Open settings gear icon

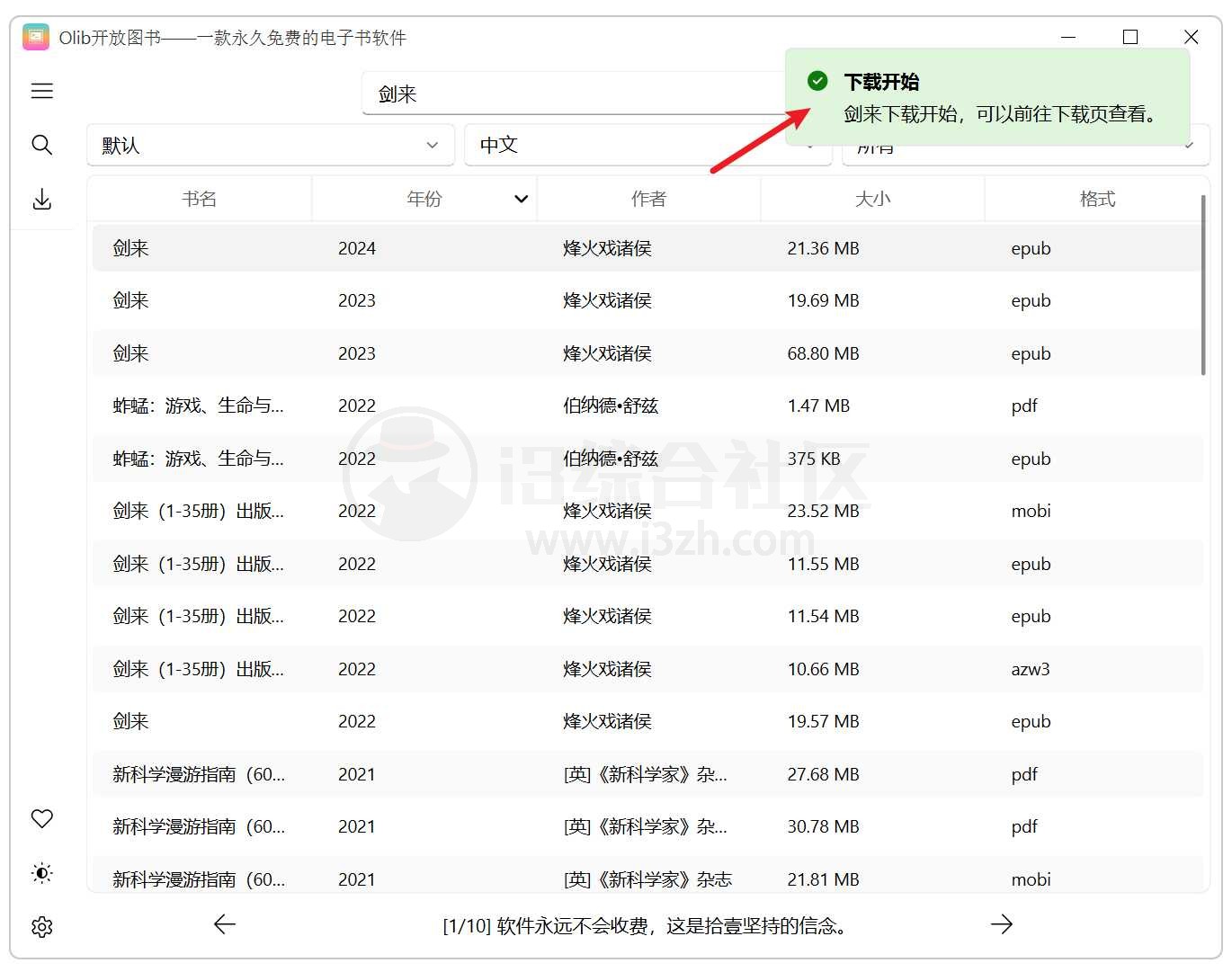pos(42,927)
